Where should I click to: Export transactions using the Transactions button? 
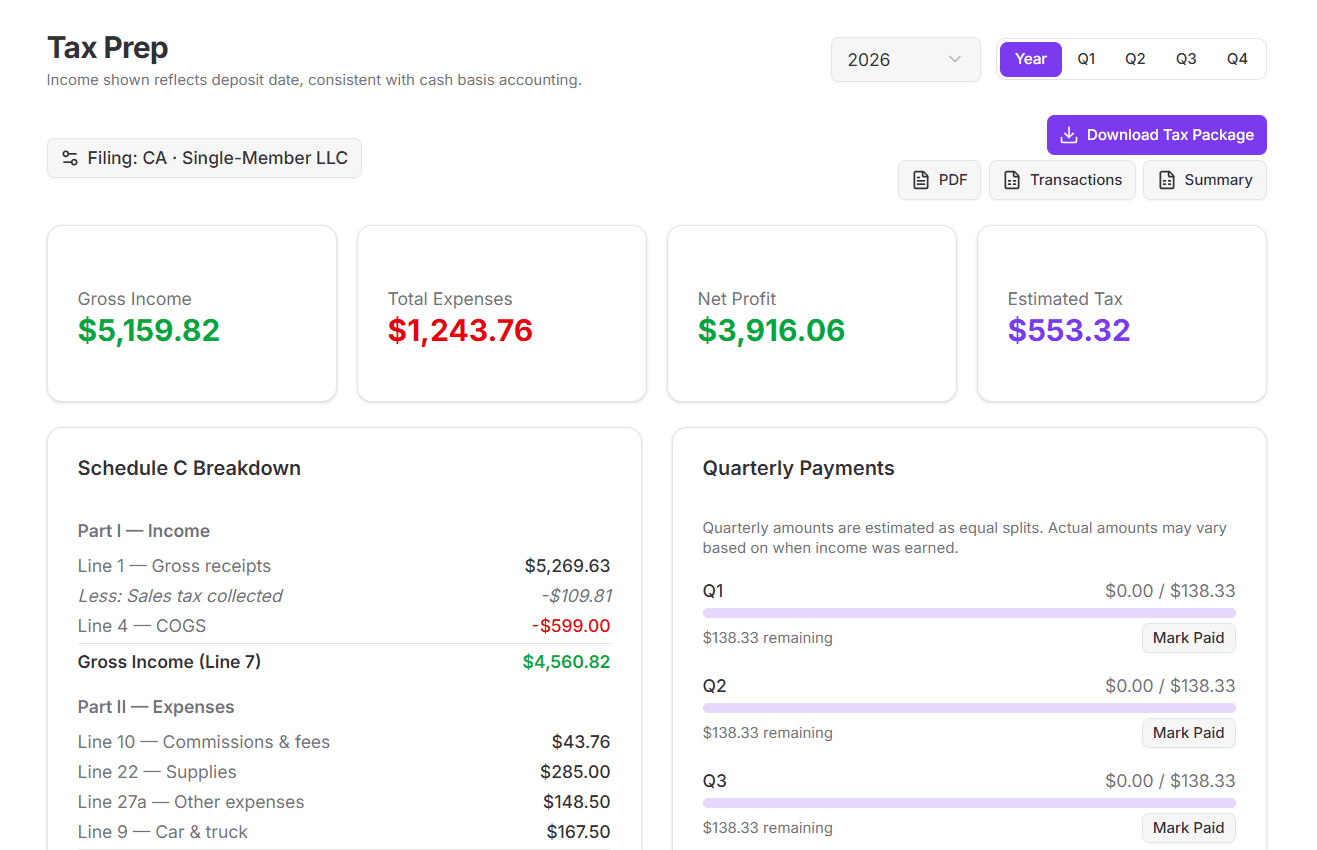1062,180
